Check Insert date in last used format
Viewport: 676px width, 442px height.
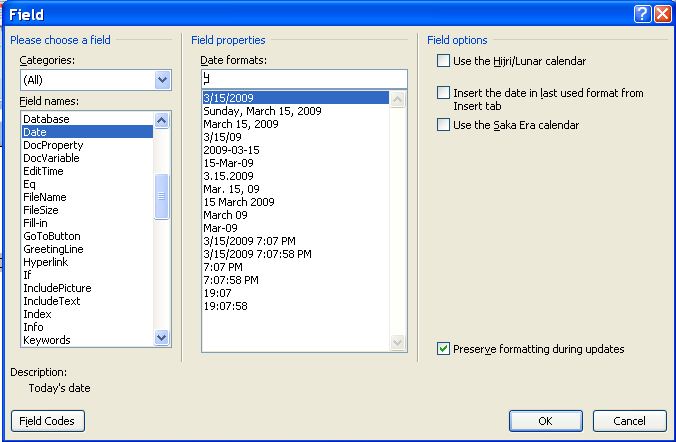[x=443, y=93]
